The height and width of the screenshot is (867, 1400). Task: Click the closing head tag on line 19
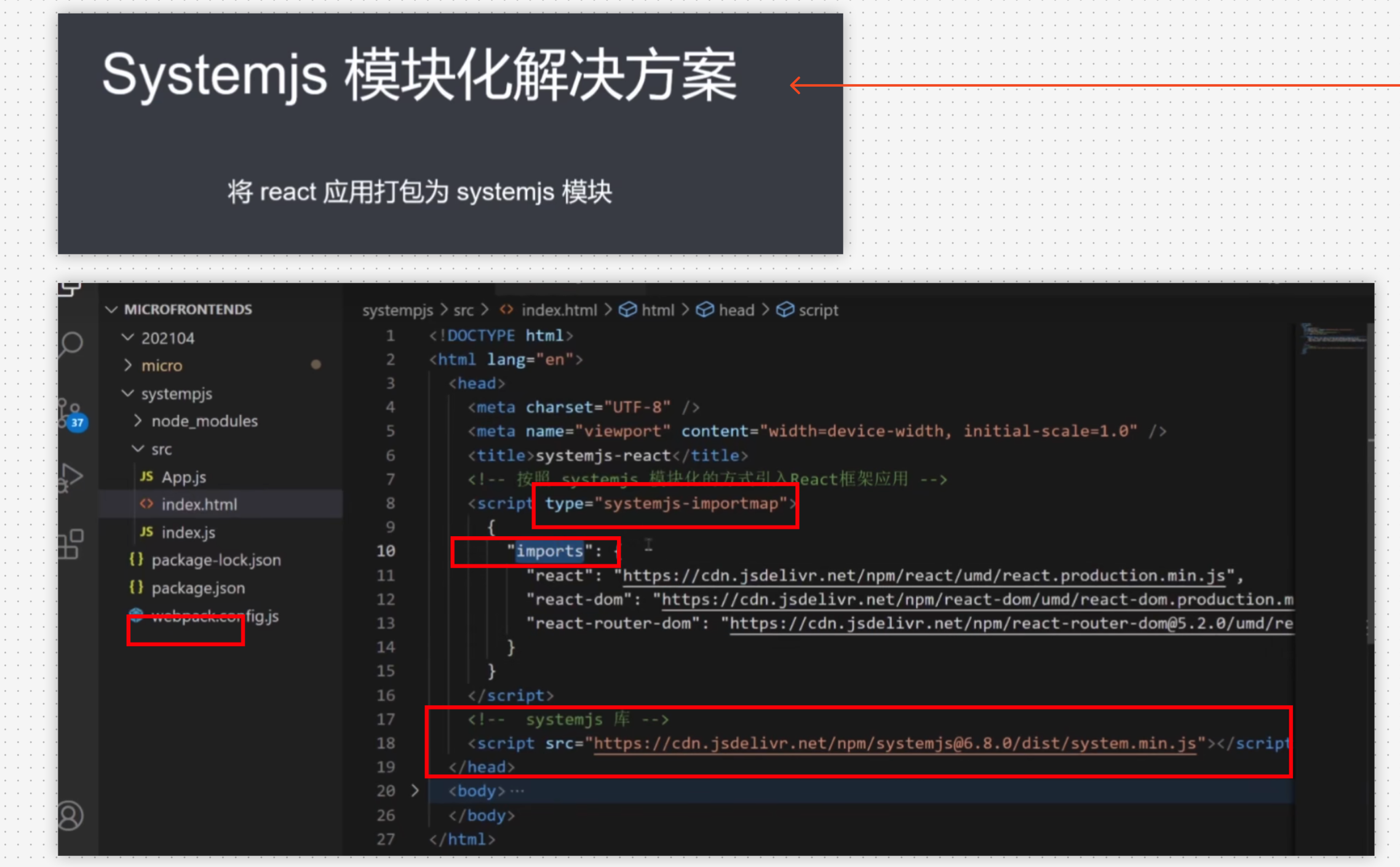pyautogui.click(x=482, y=767)
